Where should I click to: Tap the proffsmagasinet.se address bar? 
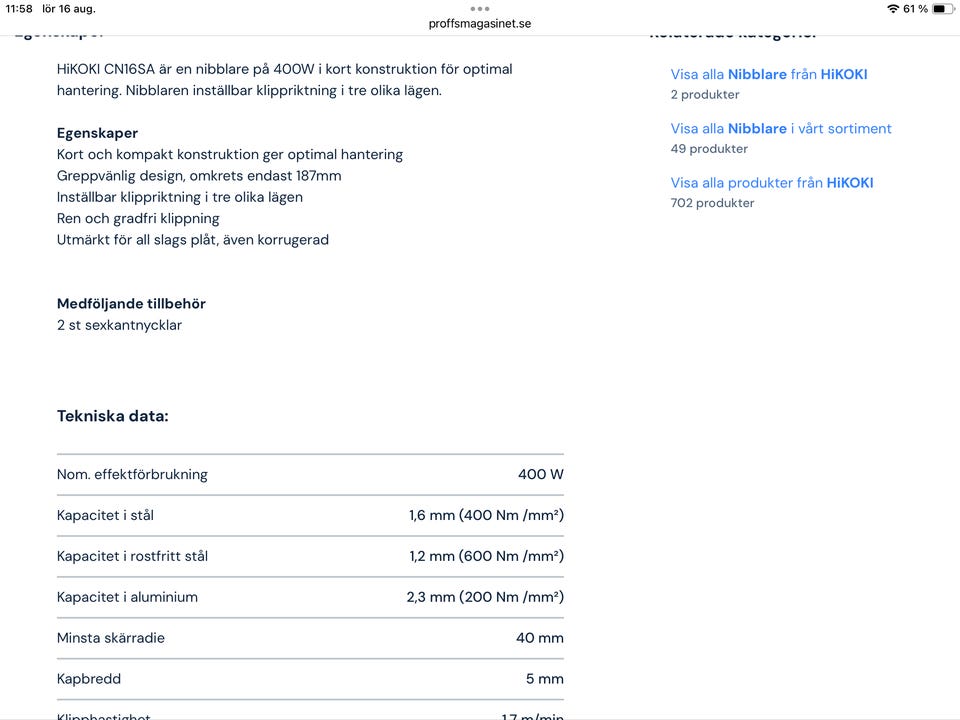click(480, 24)
